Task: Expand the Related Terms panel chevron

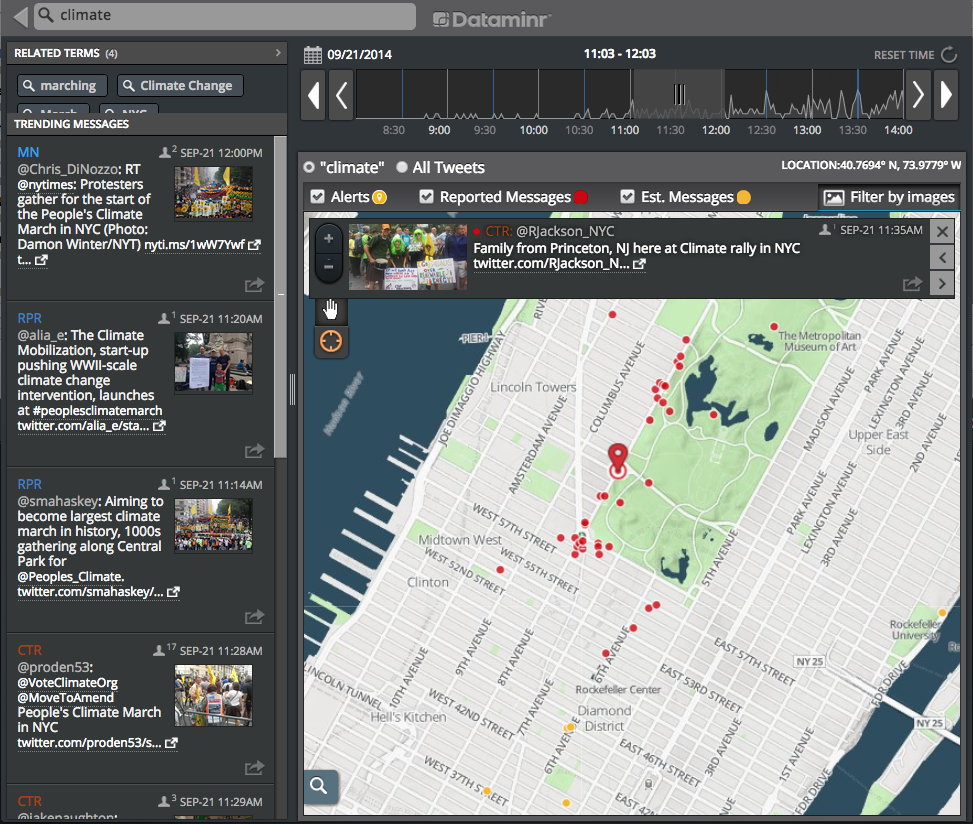Action: (x=278, y=53)
